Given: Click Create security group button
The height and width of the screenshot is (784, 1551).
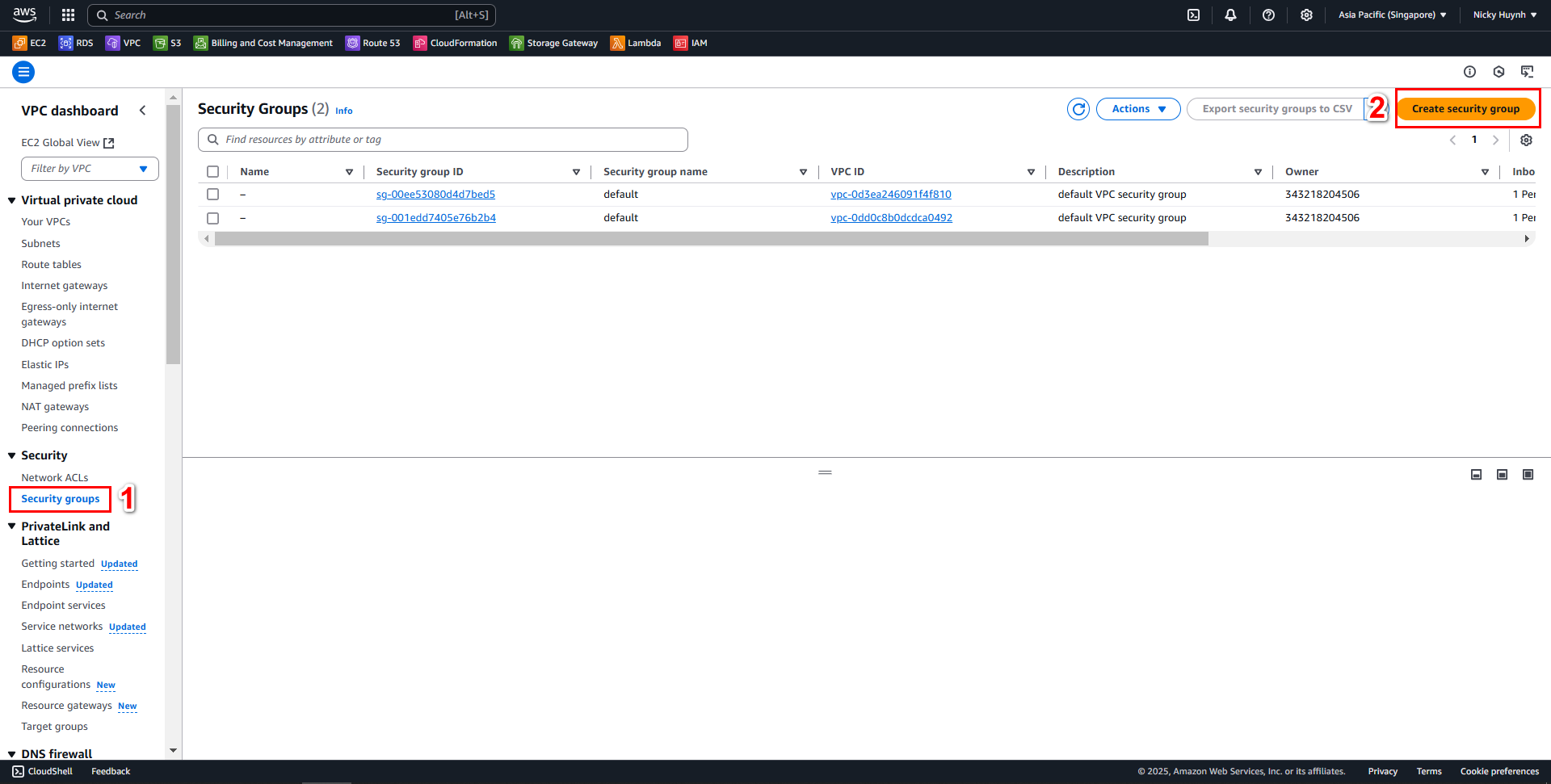Looking at the screenshot, I should tap(1465, 109).
